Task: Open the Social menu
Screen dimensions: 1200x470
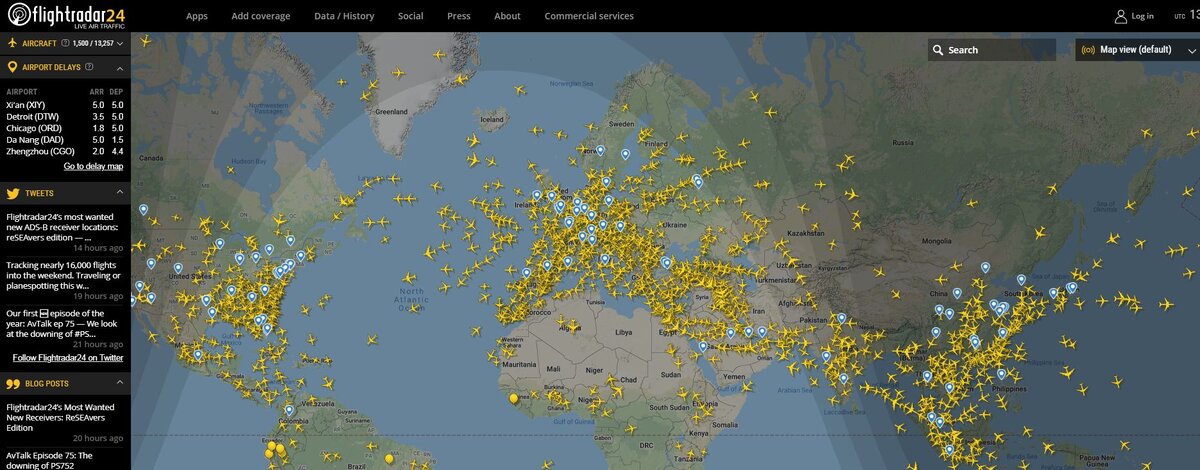Action: pyautogui.click(x=410, y=16)
